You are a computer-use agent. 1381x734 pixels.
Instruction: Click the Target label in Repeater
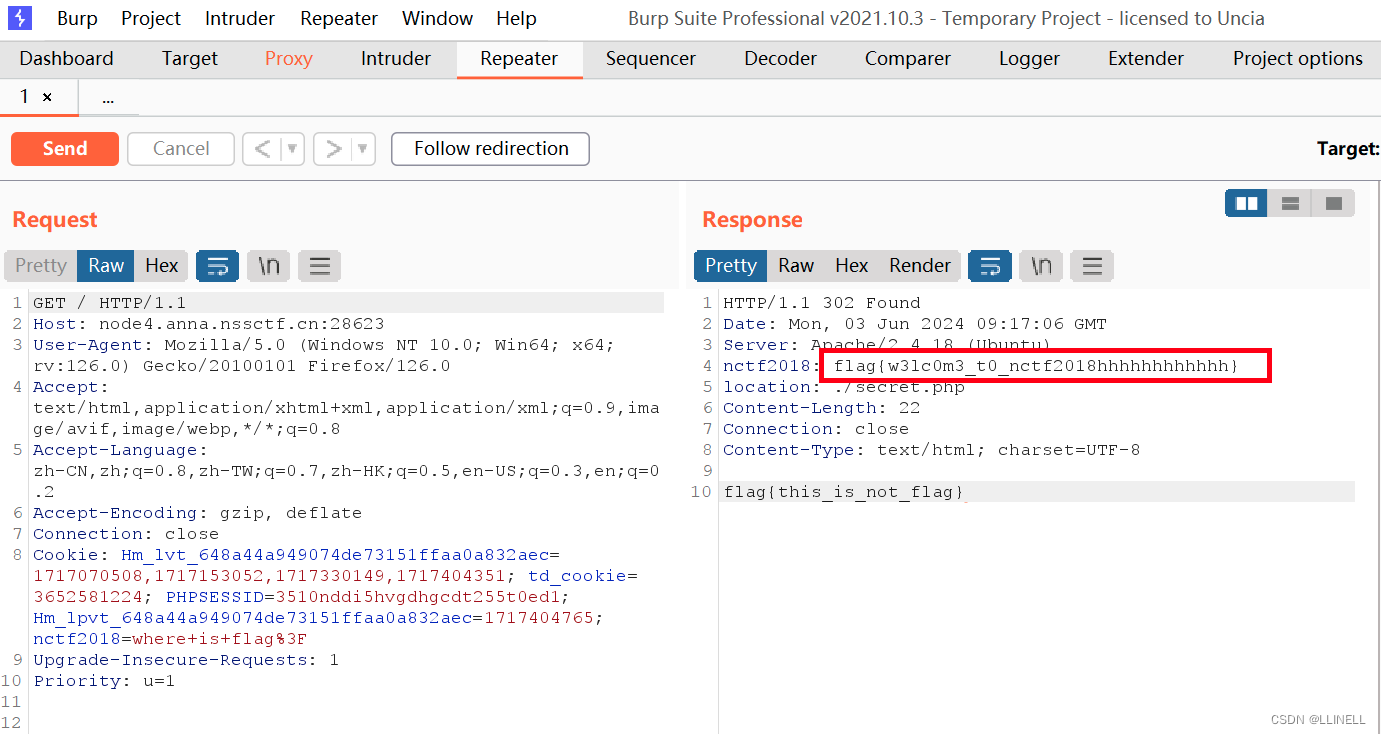pyautogui.click(x=1348, y=149)
